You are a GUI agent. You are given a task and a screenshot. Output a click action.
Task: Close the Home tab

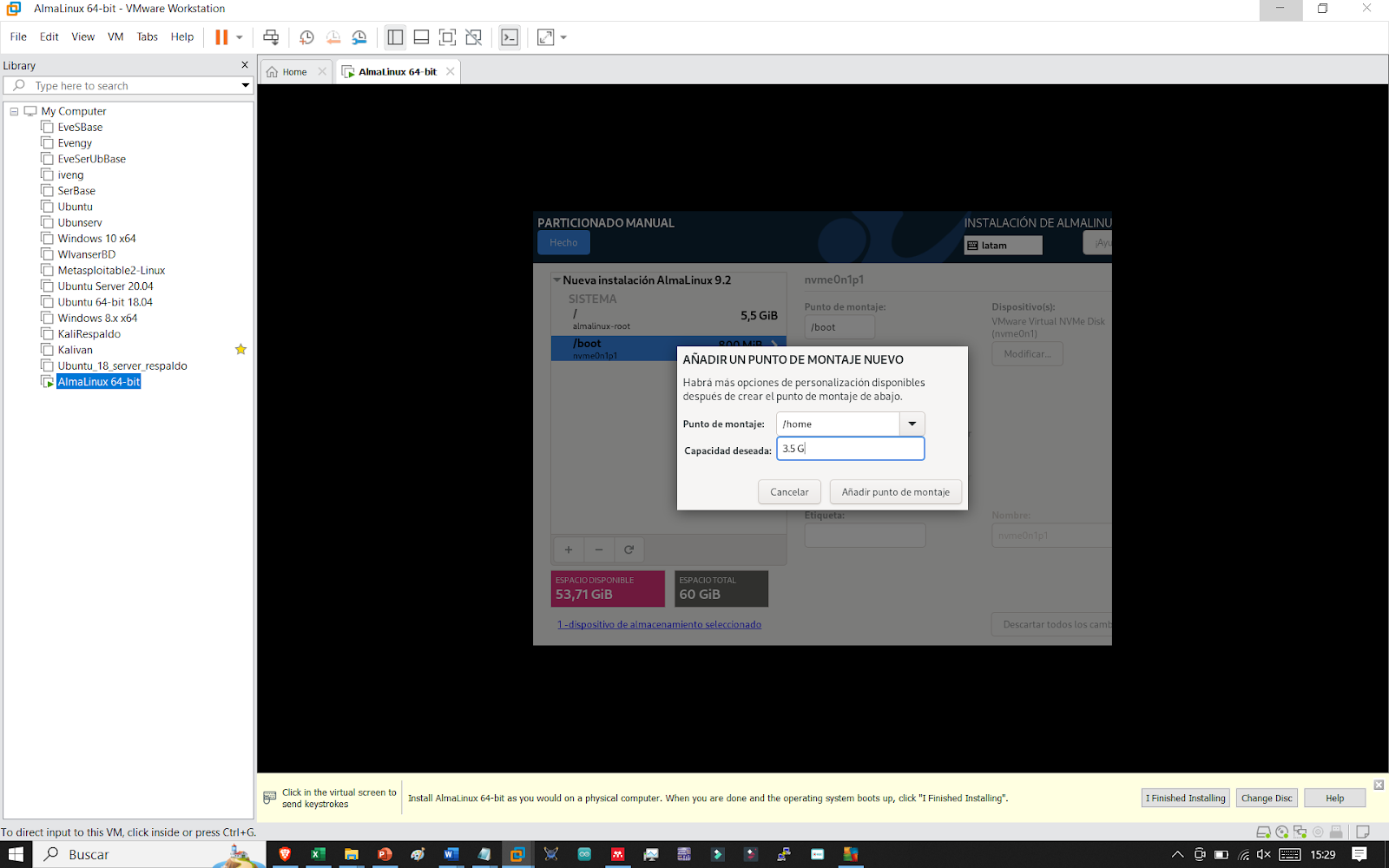pos(322,71)
